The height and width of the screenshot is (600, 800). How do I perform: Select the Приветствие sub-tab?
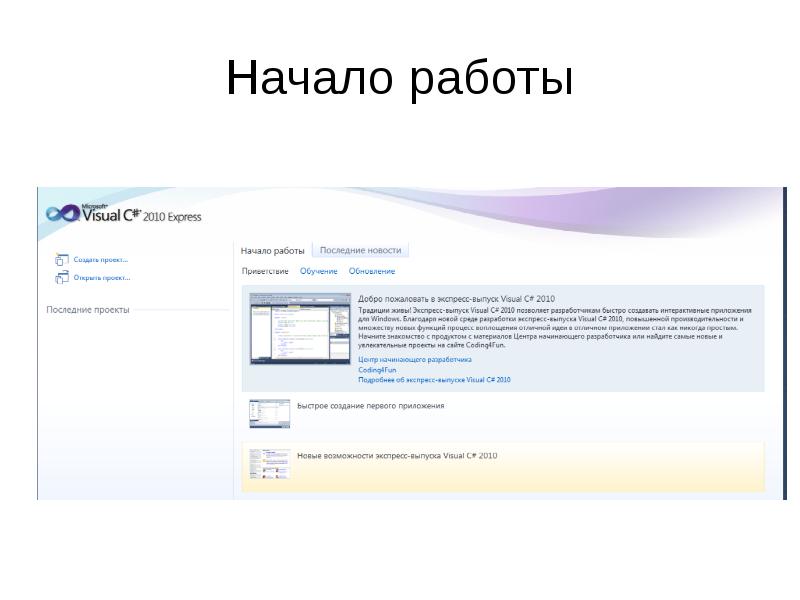pyautogui.click(x=265, y=271)
